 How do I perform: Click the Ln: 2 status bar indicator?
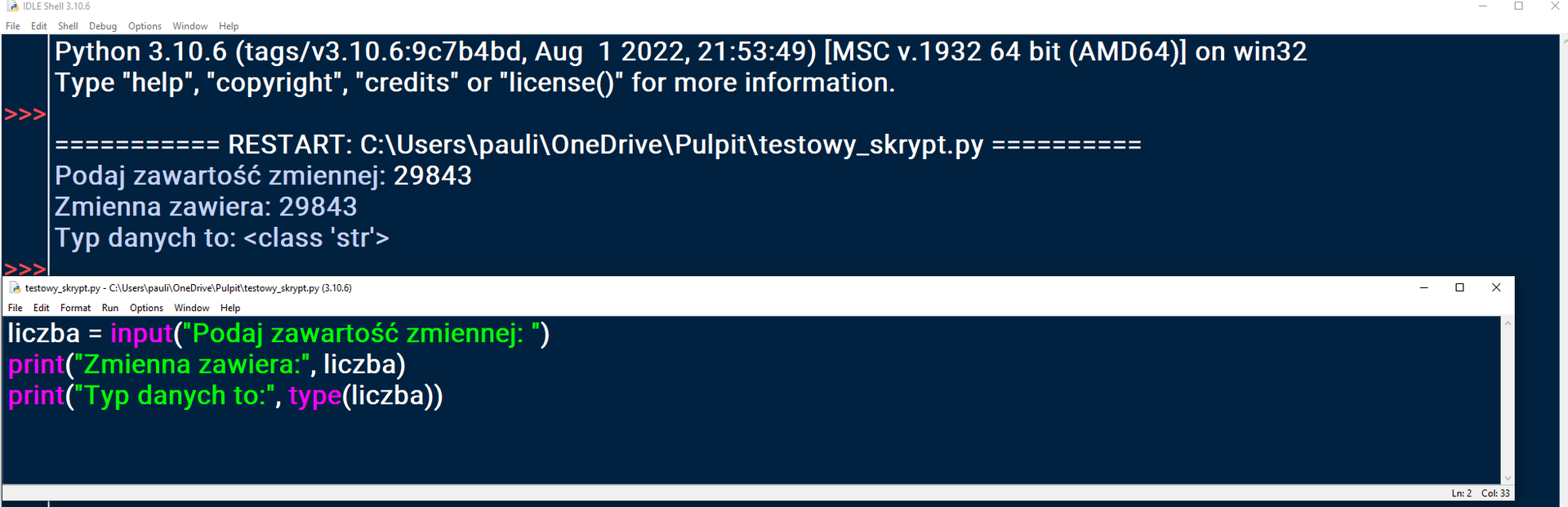coord(1462,493)
